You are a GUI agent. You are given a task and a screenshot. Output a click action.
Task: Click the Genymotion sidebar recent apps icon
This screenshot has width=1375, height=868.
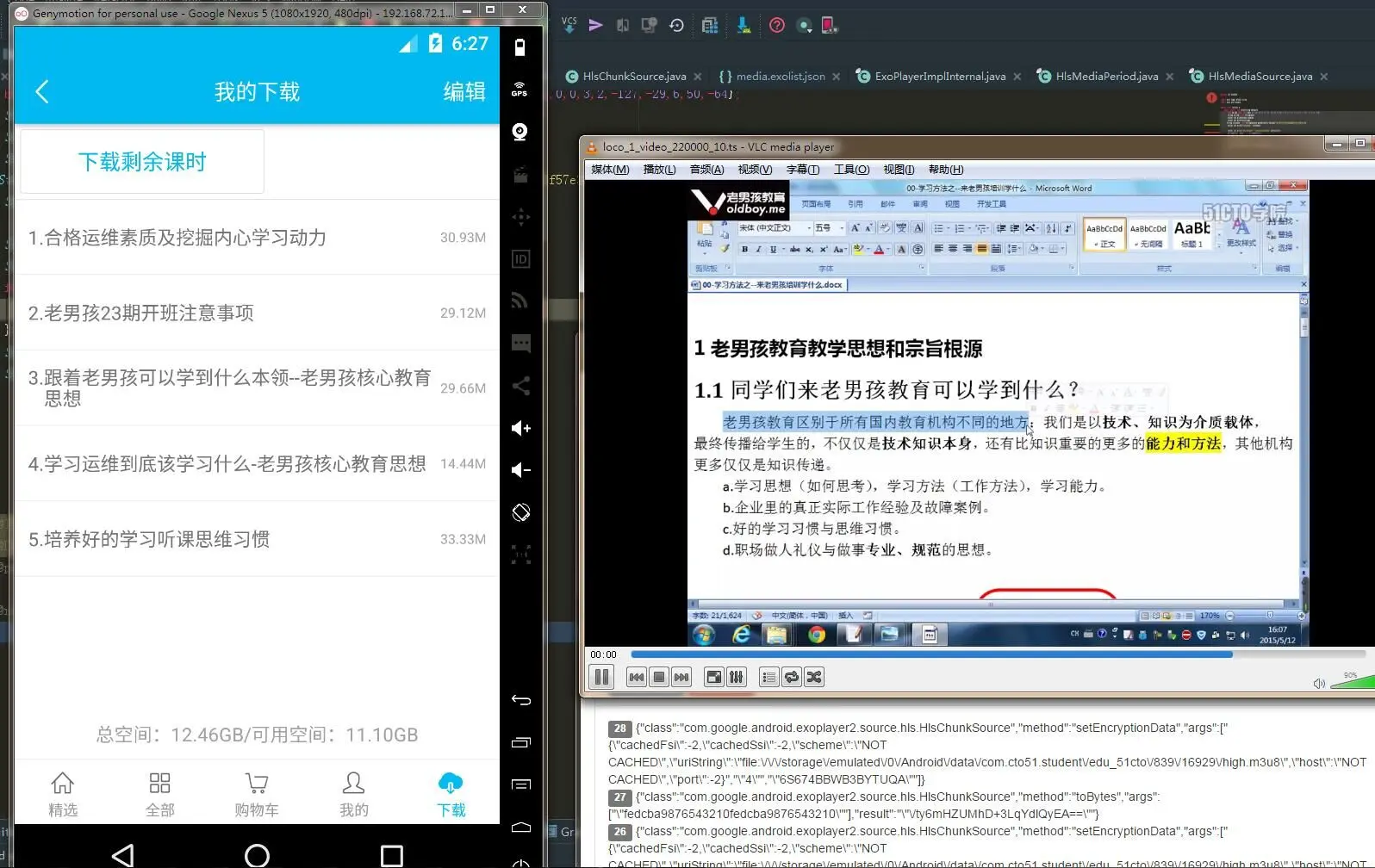[x=520, y=742]
